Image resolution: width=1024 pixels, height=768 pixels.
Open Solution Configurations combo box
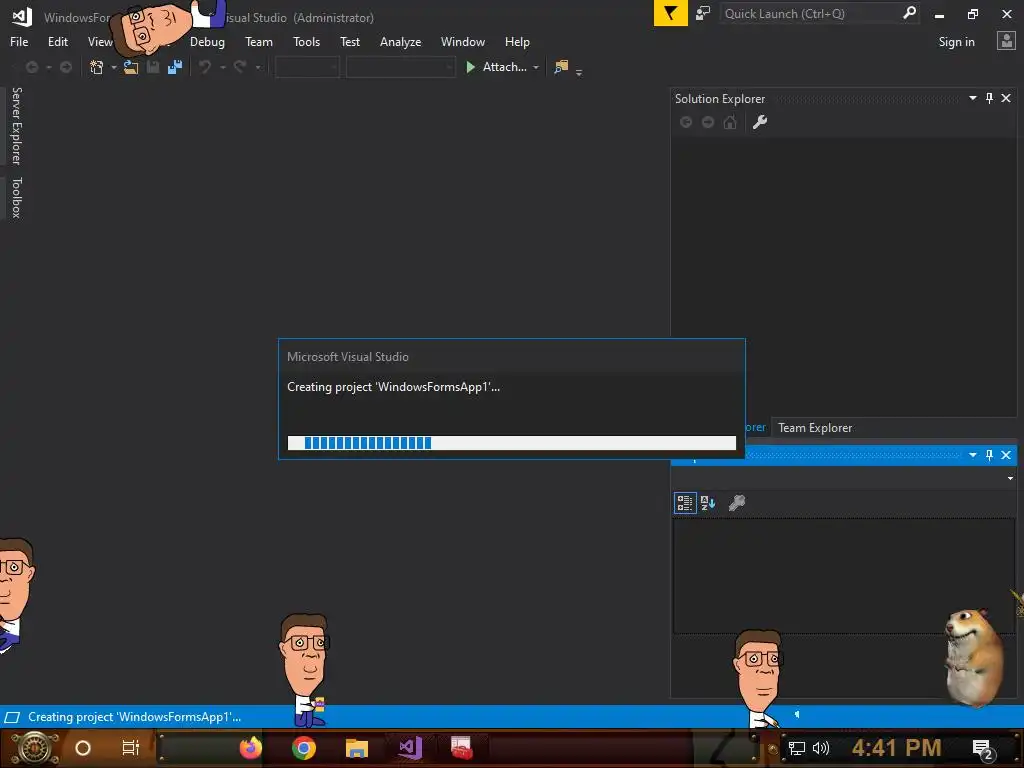[x=307, y=67]
